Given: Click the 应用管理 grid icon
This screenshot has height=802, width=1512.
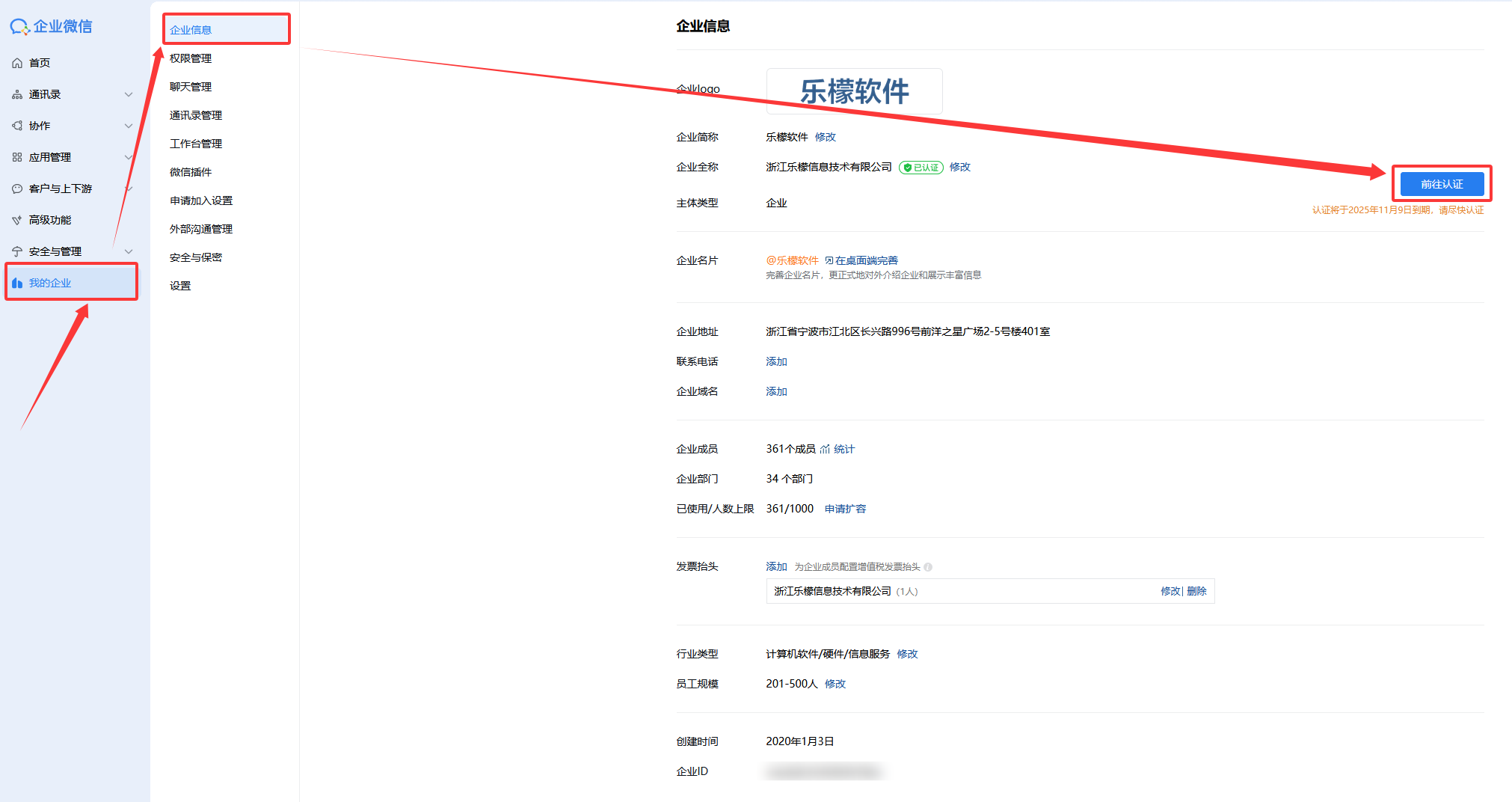Looking at the screenshot, I should point(17,157).
